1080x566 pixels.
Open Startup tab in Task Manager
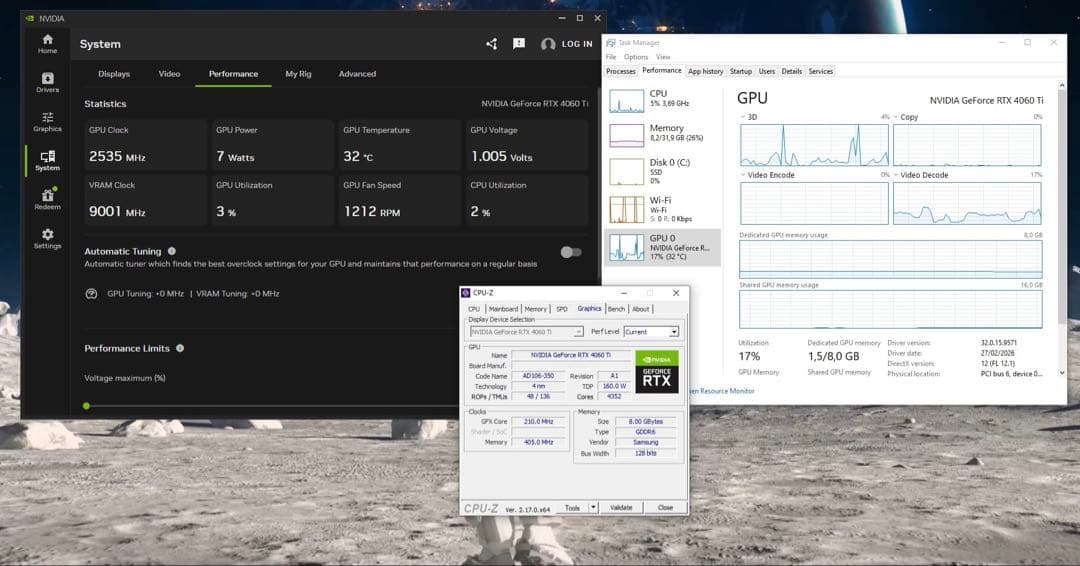point(741,72)
